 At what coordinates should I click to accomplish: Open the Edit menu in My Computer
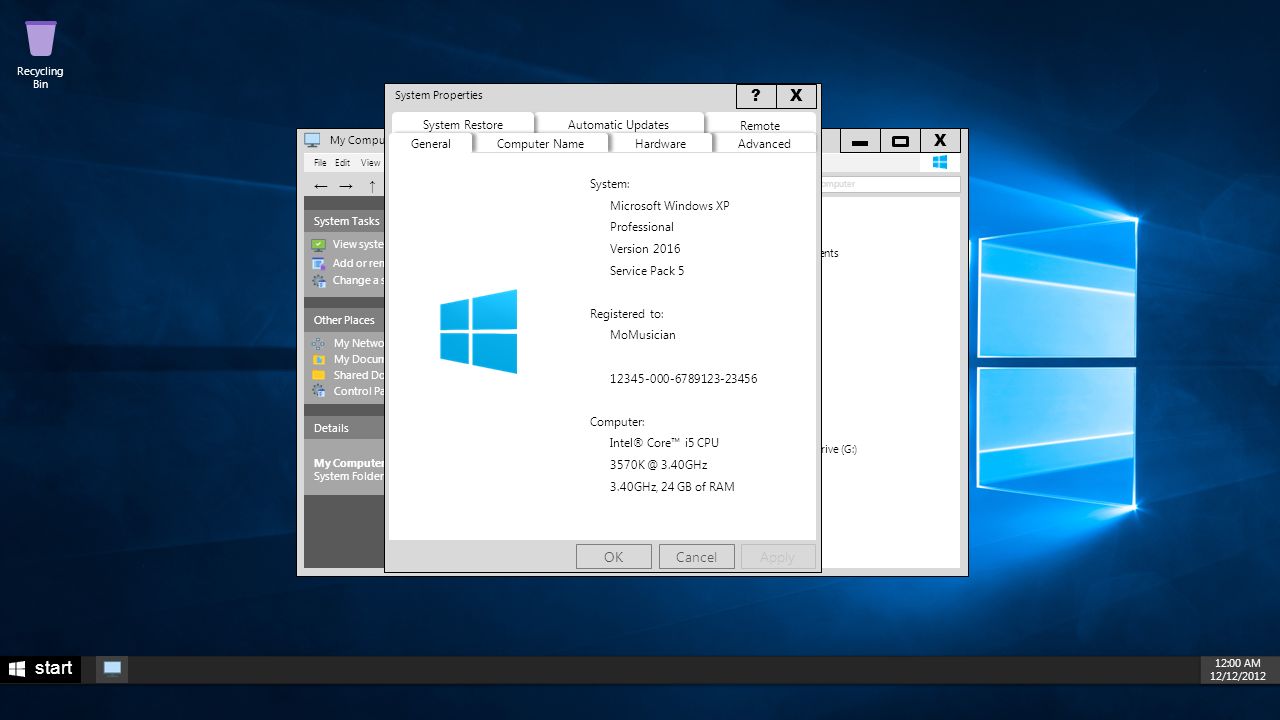342,162
